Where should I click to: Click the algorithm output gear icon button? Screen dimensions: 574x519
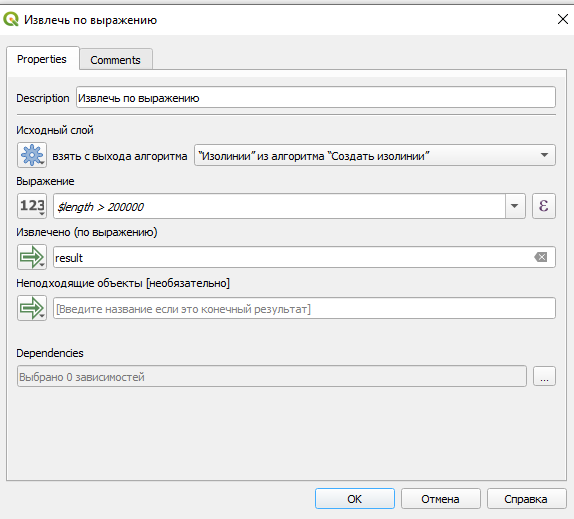32,155
